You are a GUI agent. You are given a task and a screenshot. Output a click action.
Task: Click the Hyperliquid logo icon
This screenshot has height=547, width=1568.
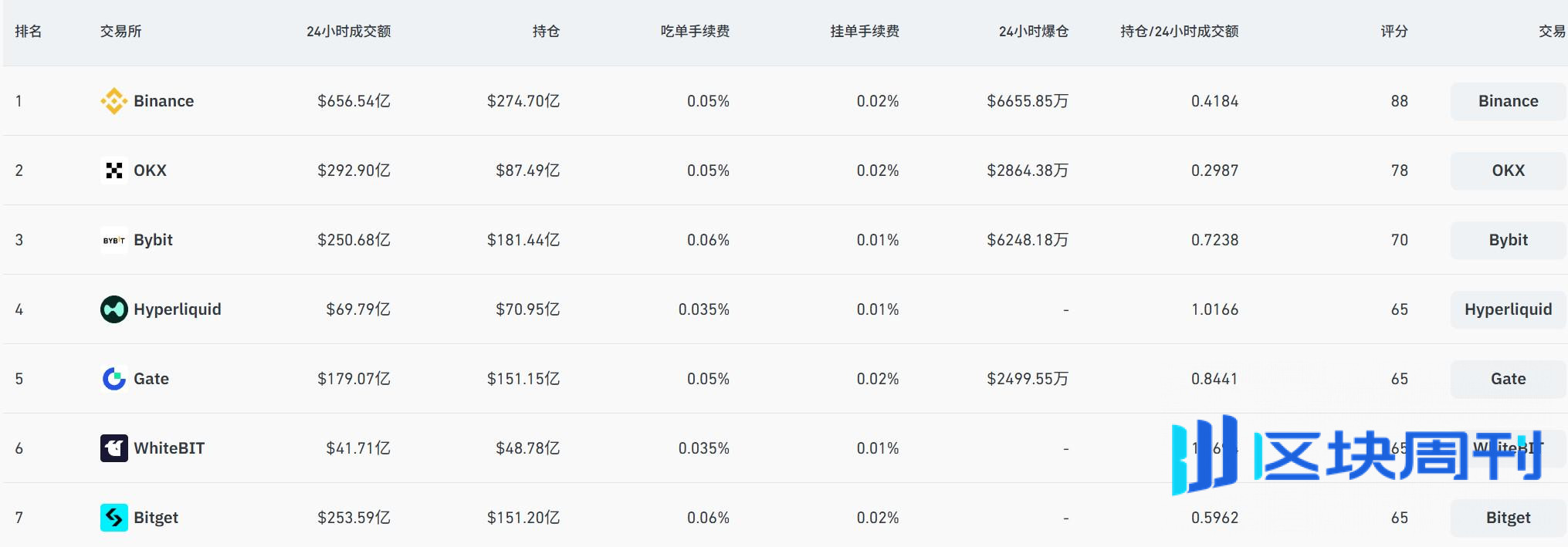[114, 309]
